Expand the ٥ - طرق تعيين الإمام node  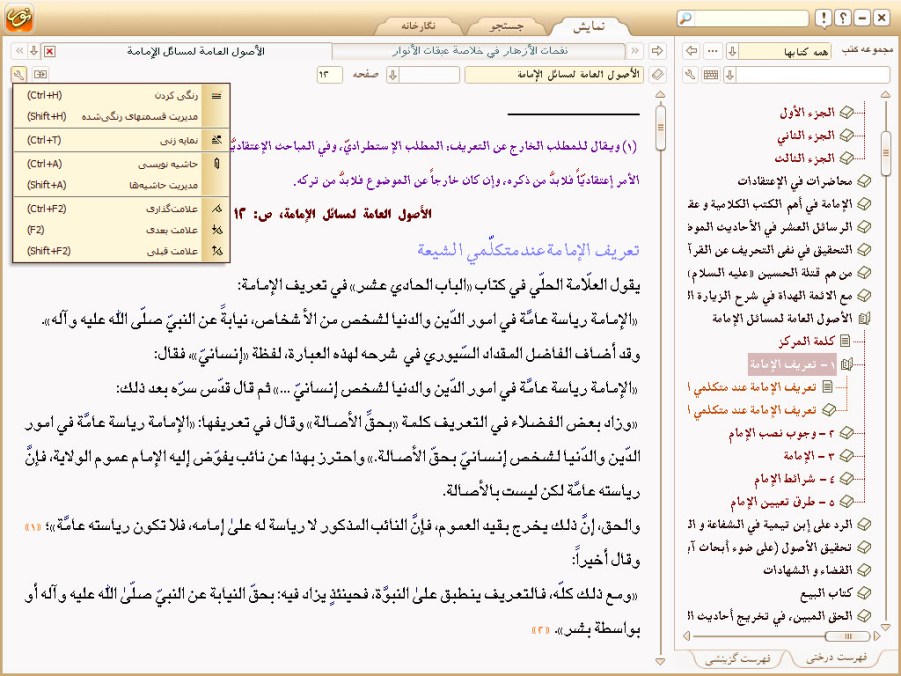coord(846,501)
